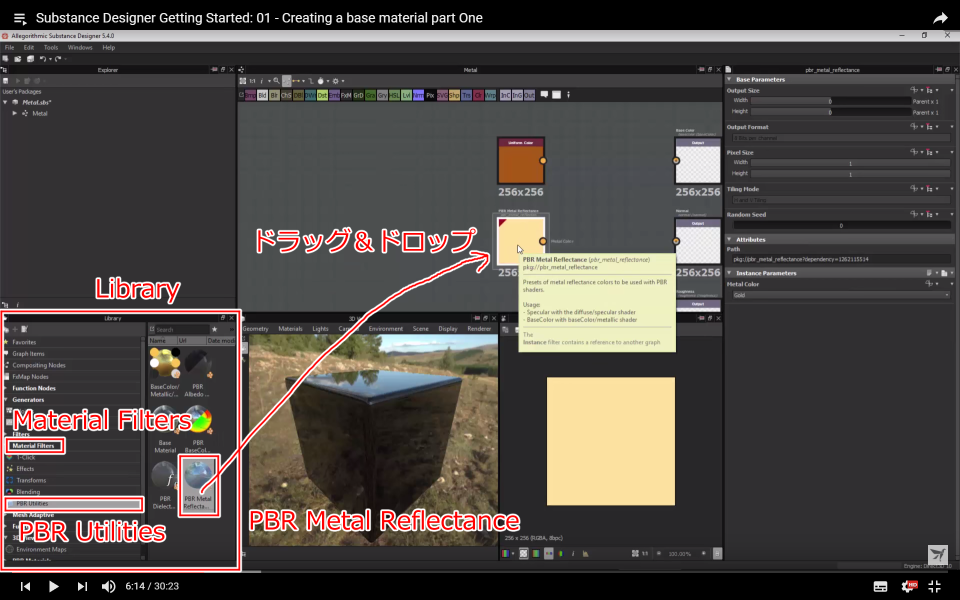Select Environment Maps in the Library
The width and height of the screenshot is (960, 600).
(x=41, y=550)
